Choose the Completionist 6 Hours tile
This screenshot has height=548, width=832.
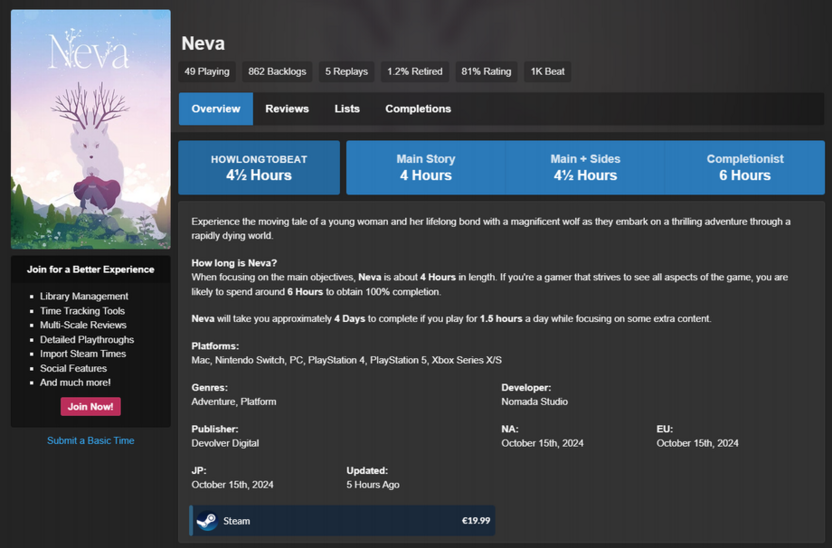(745, 168)
